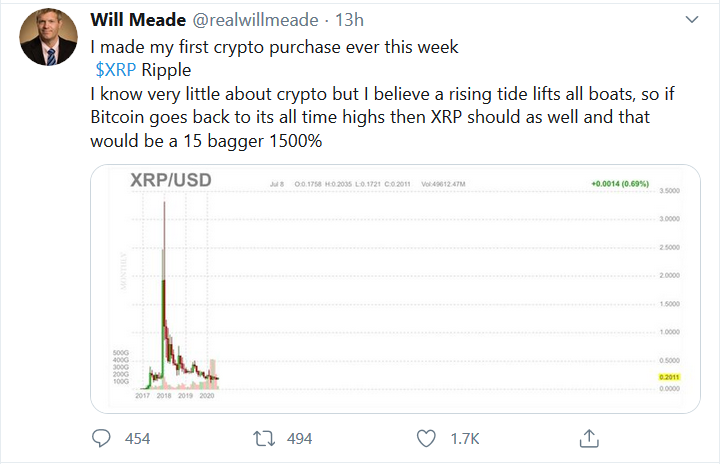Click the 2020 year label on chart axis
Viewport: 722px width, 464px height.
(207, 395)
